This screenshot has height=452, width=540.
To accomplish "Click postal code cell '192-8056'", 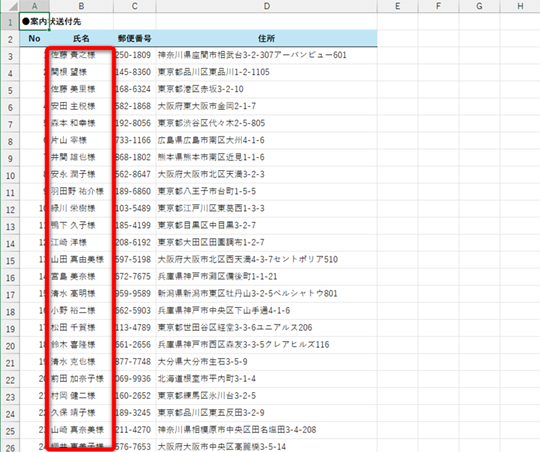I will pos(135,124).
